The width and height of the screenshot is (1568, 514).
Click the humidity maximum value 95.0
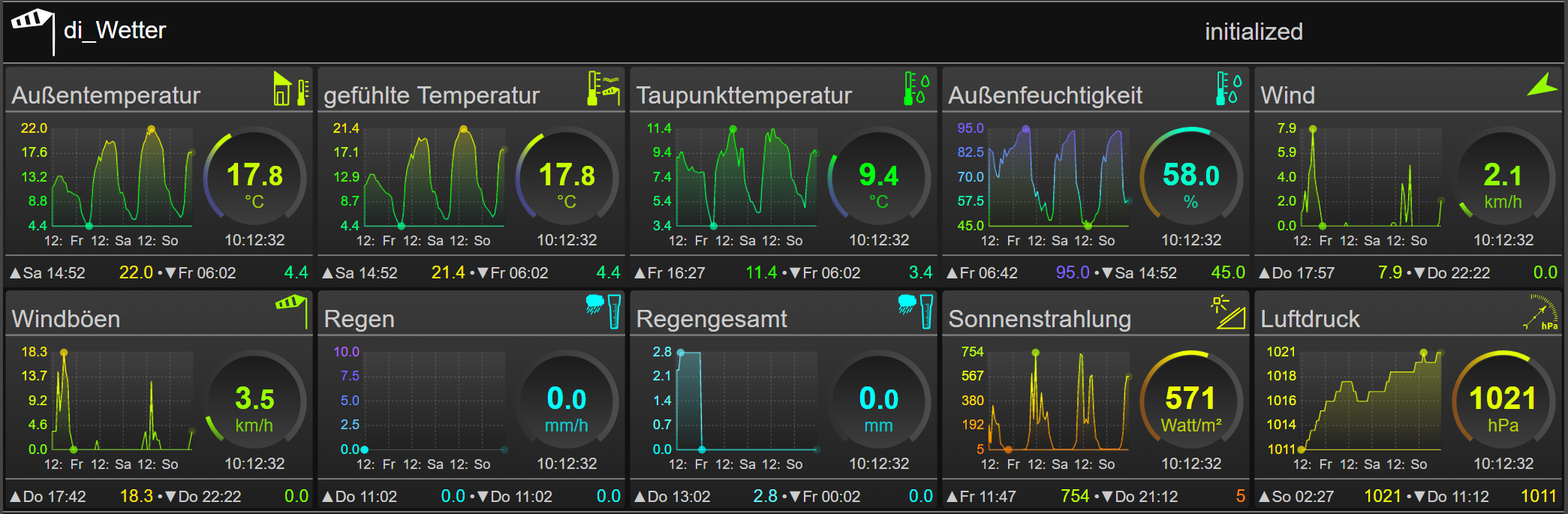1073,272
